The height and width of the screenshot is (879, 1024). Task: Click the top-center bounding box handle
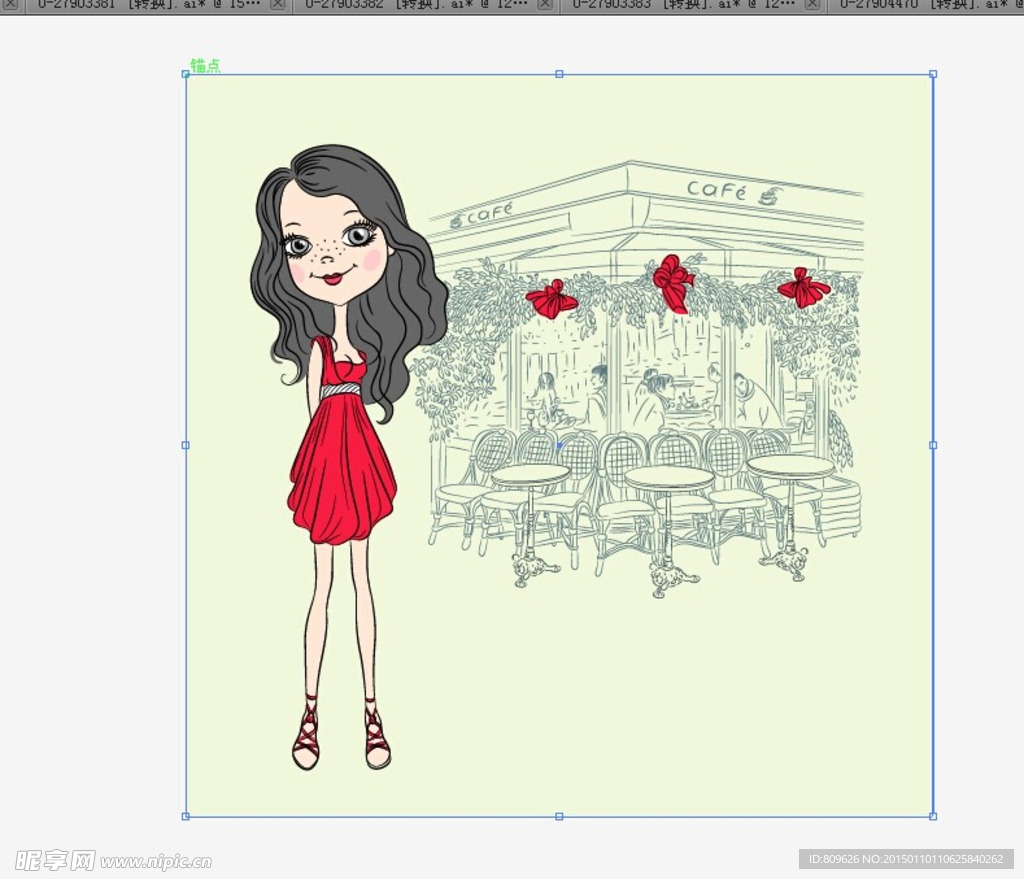tap(559, 74)
